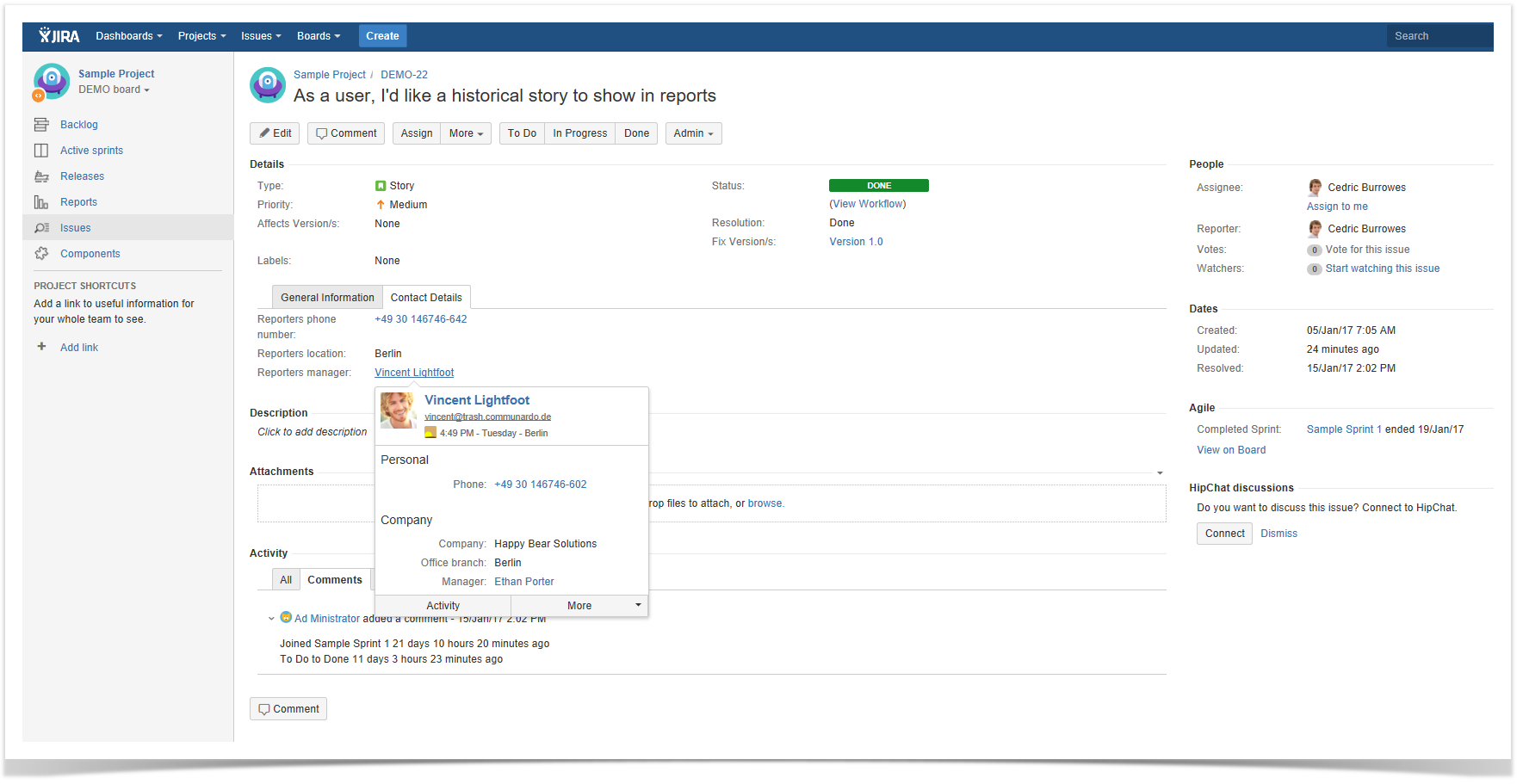Click Vincent Lightfoot's profile photo
The image size is (1523, 784).
pos(399,411)
